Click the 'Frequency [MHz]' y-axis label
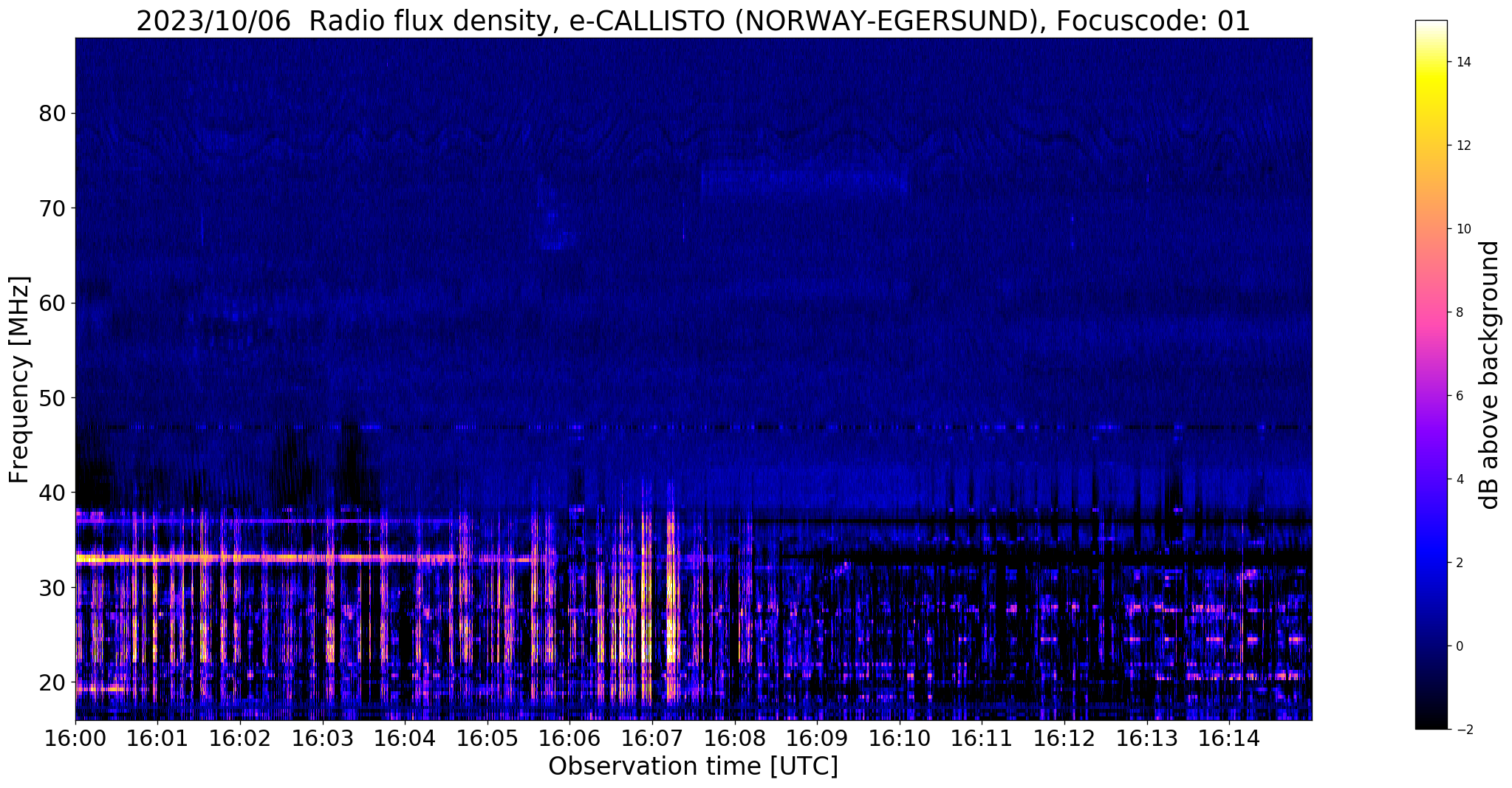This screenshot has height=788, width=1512. [19, 380]
